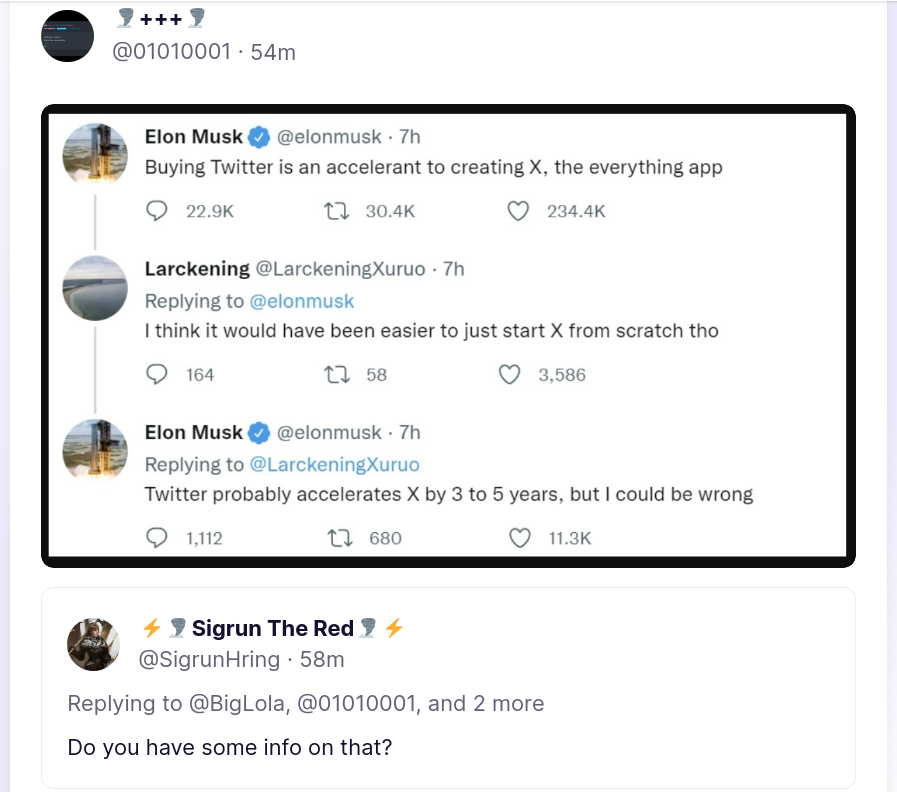
Task: Click verified badge beside first Elon Musk name
Action: pyautogui.click(x=259, y=137)
